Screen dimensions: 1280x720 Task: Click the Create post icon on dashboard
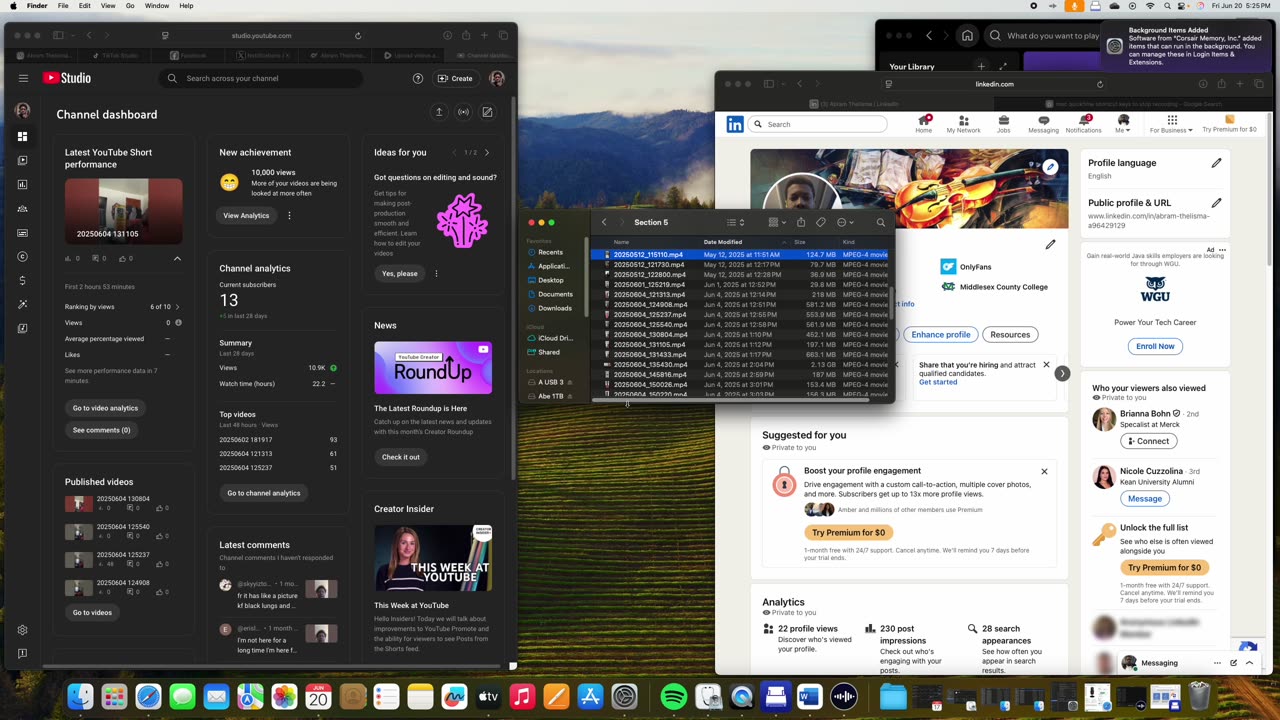pos(487,112)
